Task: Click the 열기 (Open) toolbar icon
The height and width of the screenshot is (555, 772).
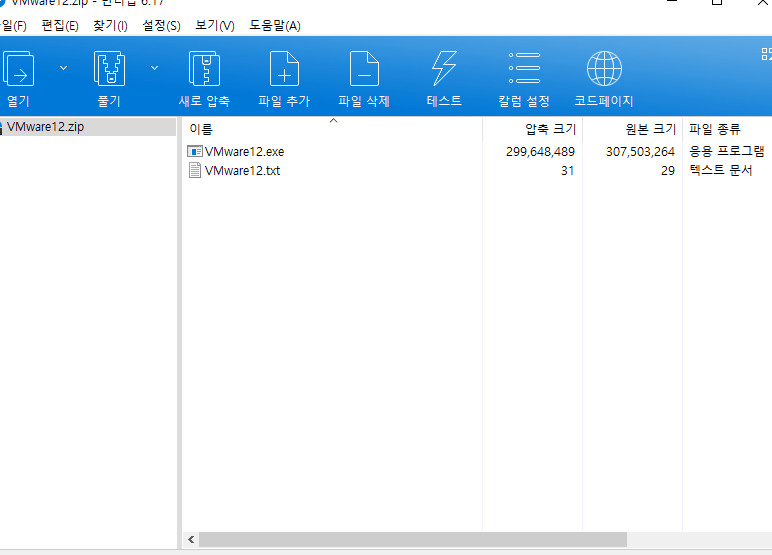Action: coord(19,69)
